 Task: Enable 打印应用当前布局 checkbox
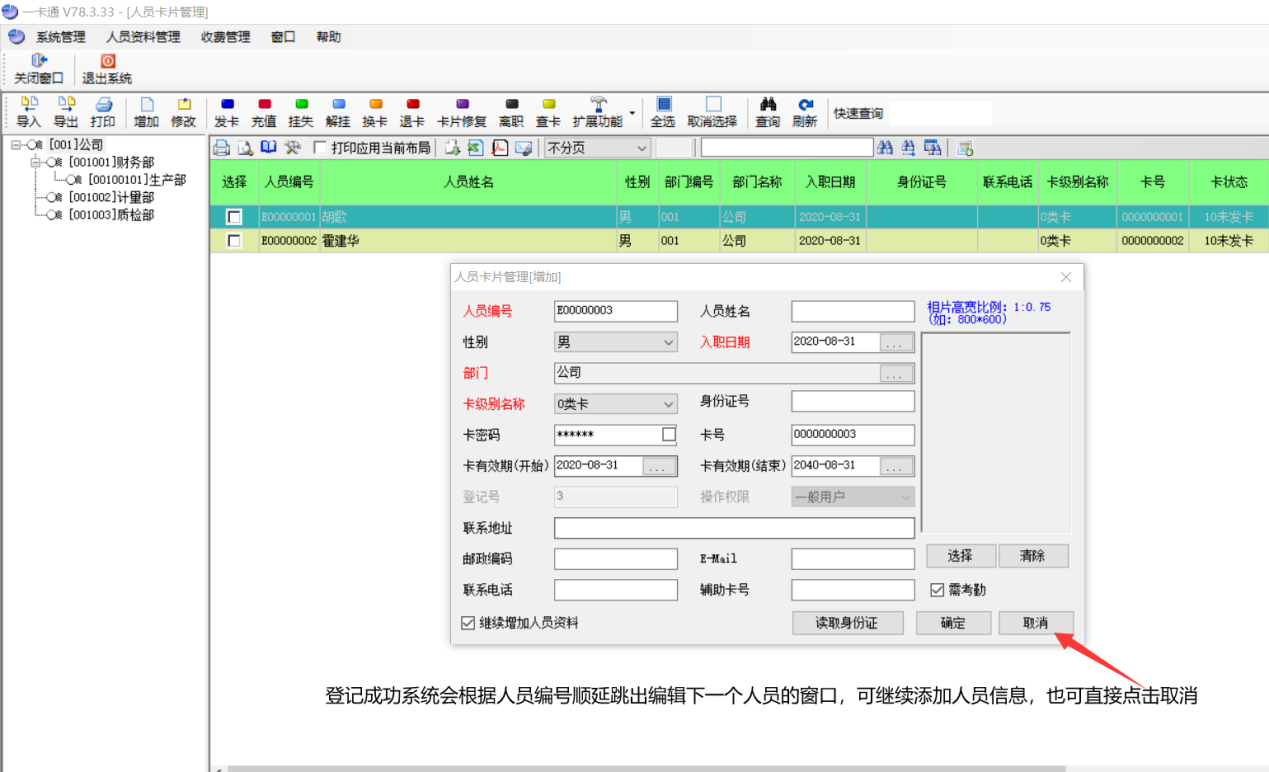tap(320, 148)
